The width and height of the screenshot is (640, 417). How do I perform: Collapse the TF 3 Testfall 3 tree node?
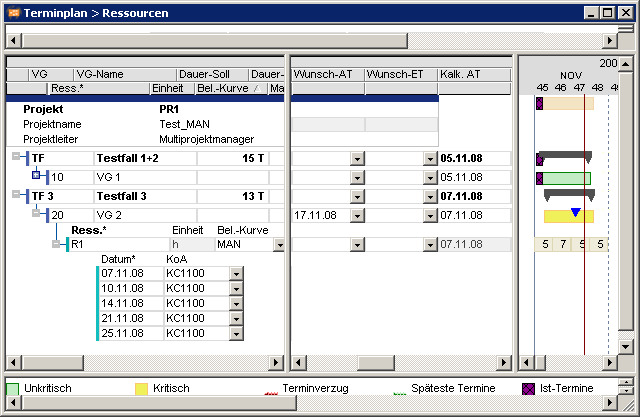(16, 194)
